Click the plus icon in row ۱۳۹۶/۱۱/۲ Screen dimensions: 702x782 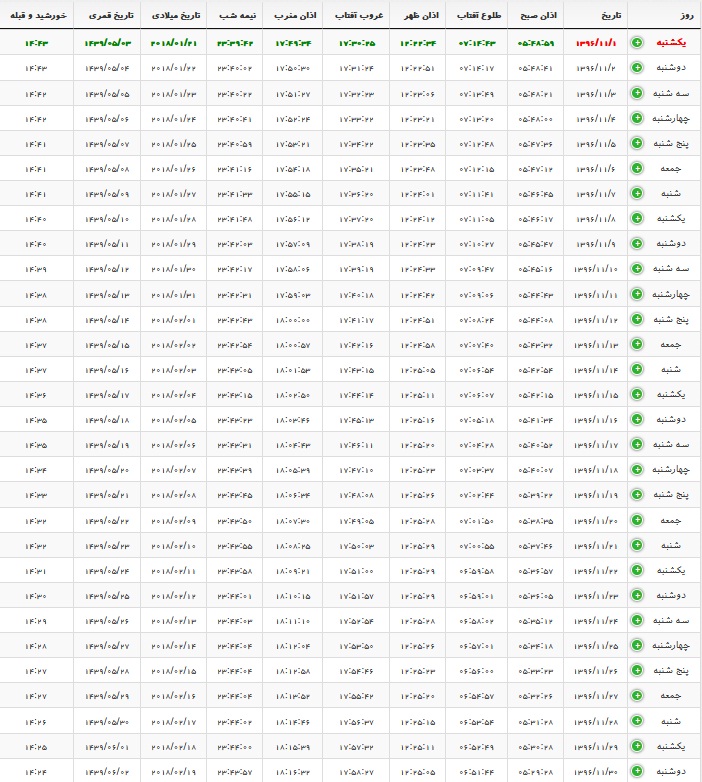(637, 67)
